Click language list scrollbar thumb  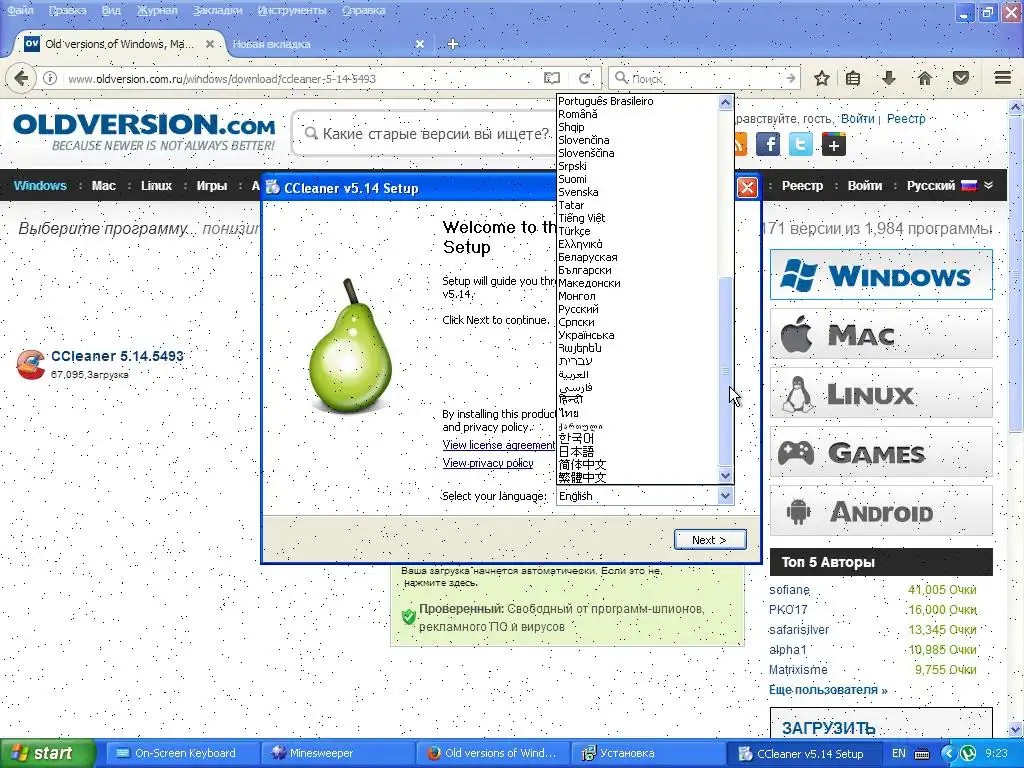[x=725, y=371]
